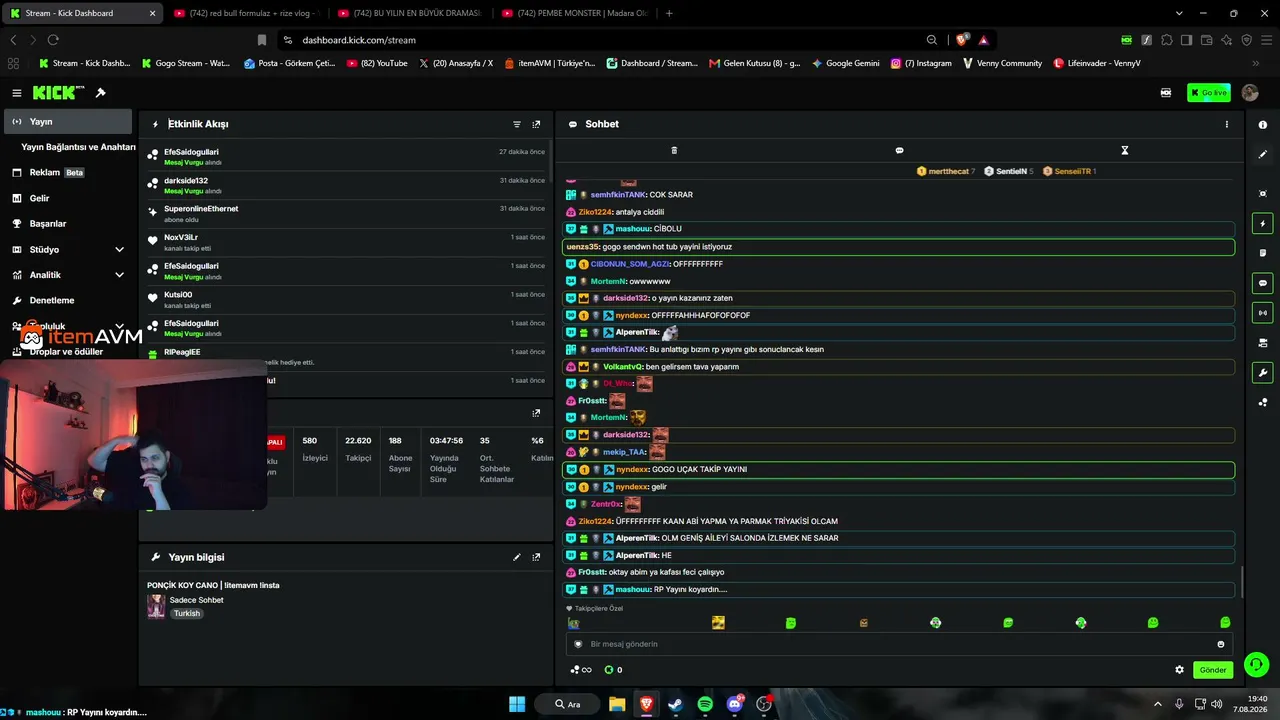The image size is (1280, 720).
Task: Click the Turkish language tag
Action: (x=187, y=613)
